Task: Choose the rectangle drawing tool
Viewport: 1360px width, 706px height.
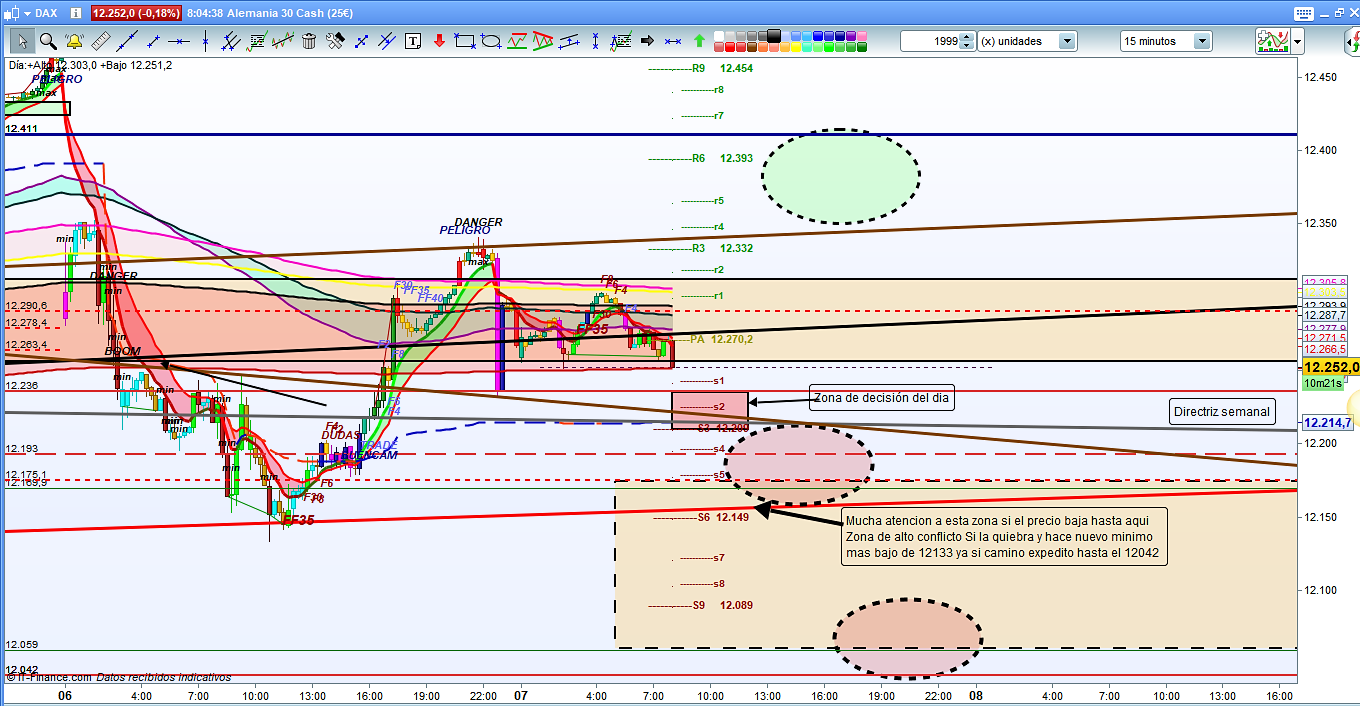Action: point(464,41)
